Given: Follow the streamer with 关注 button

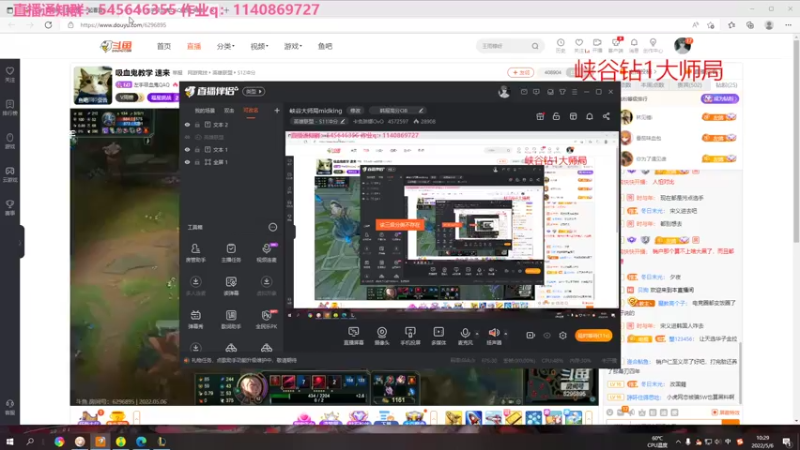Looking at the screenshot, I should point(520,72).
